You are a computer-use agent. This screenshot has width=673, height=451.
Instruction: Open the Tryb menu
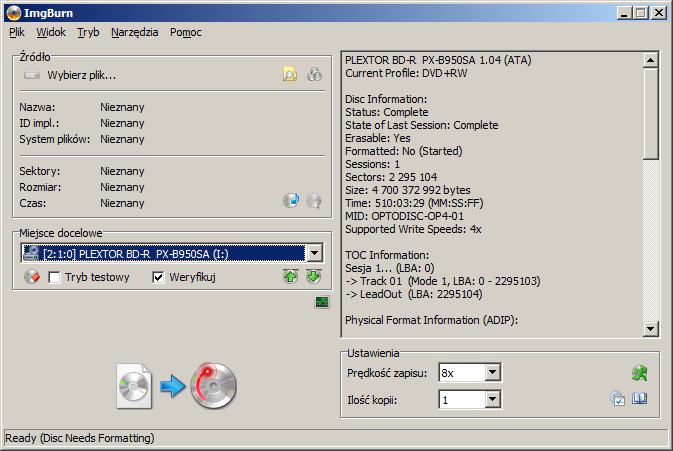click(88, 32)
